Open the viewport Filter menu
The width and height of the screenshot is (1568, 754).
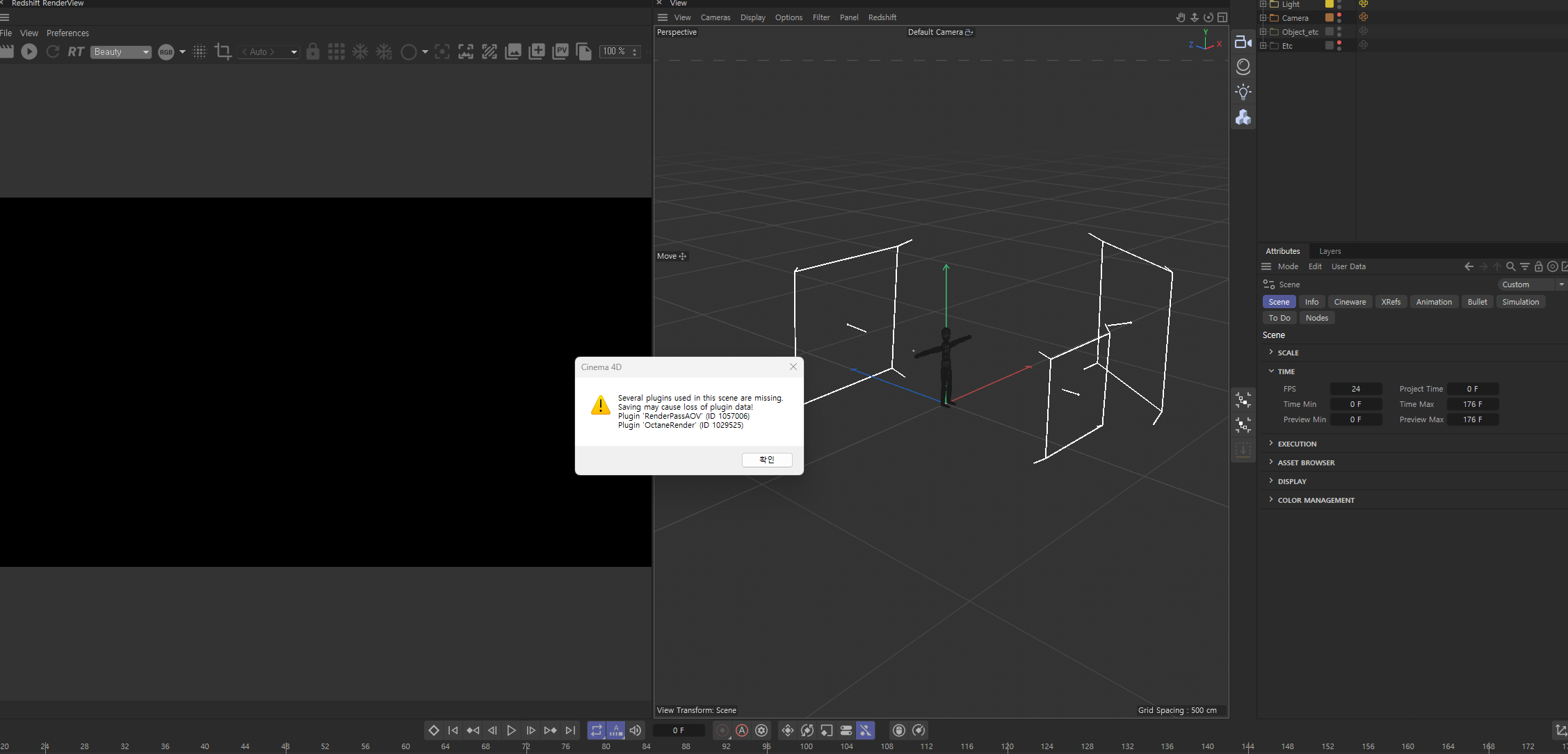[x=821, y=17]
